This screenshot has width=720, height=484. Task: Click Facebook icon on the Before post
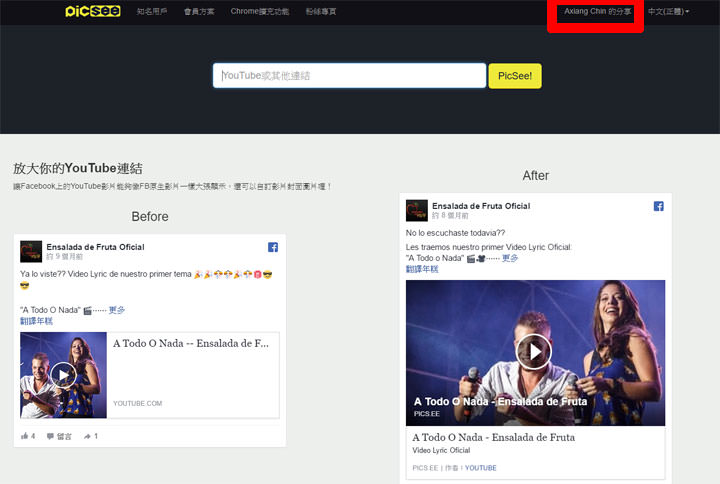point(272,247)
